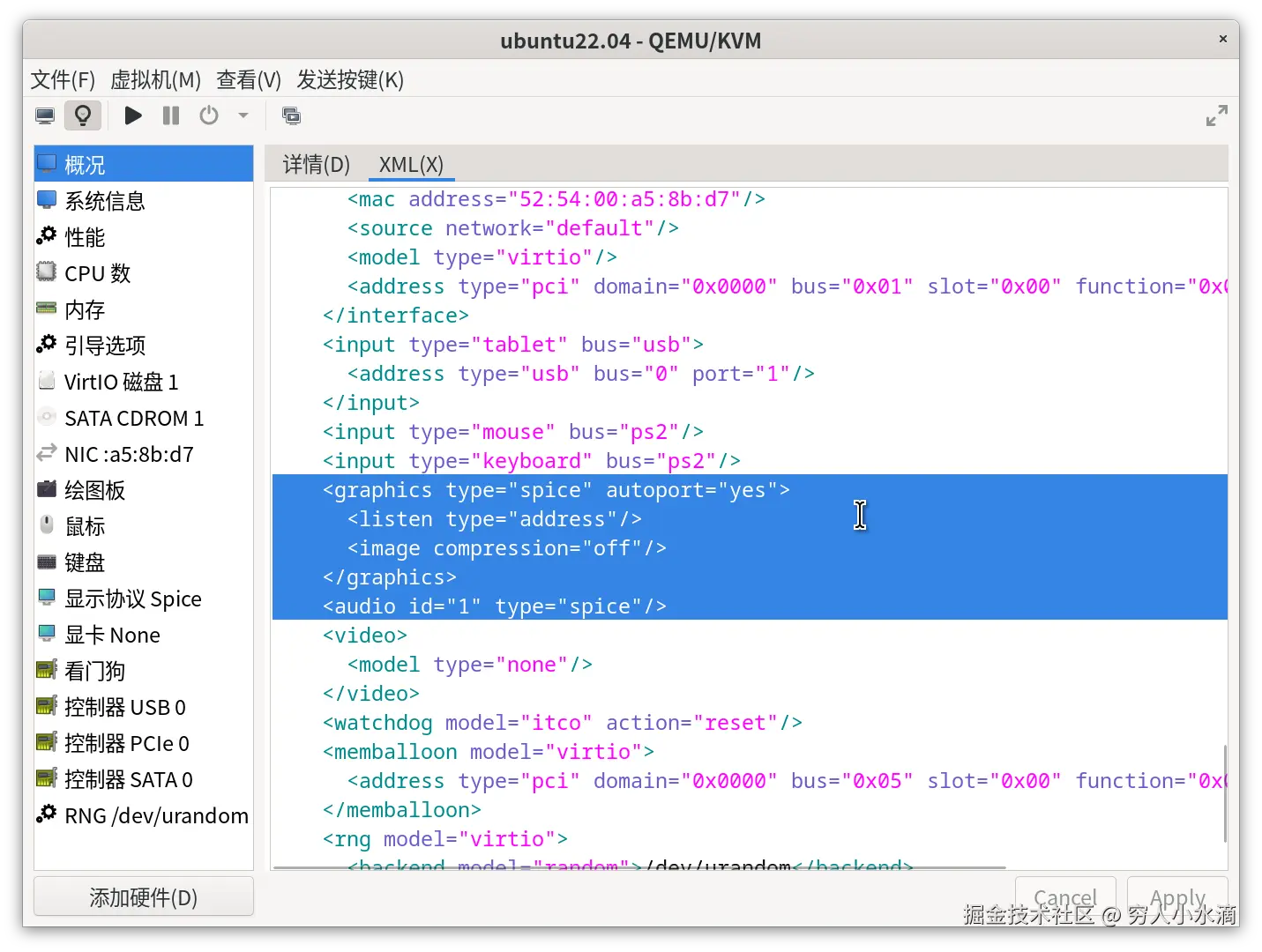Select NIC :a5:8b:d7 entry
This screenshot has height=952, width=1262.
point(144,454)
